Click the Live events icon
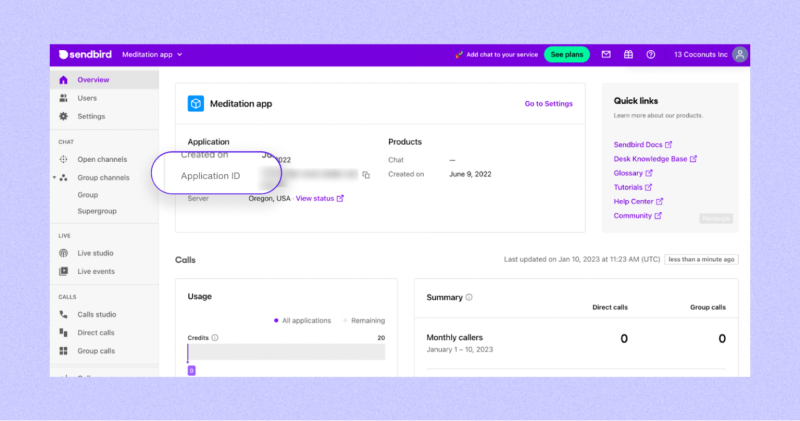The width and height of the screenshot is (800, 421). click(x=63, y=271)
